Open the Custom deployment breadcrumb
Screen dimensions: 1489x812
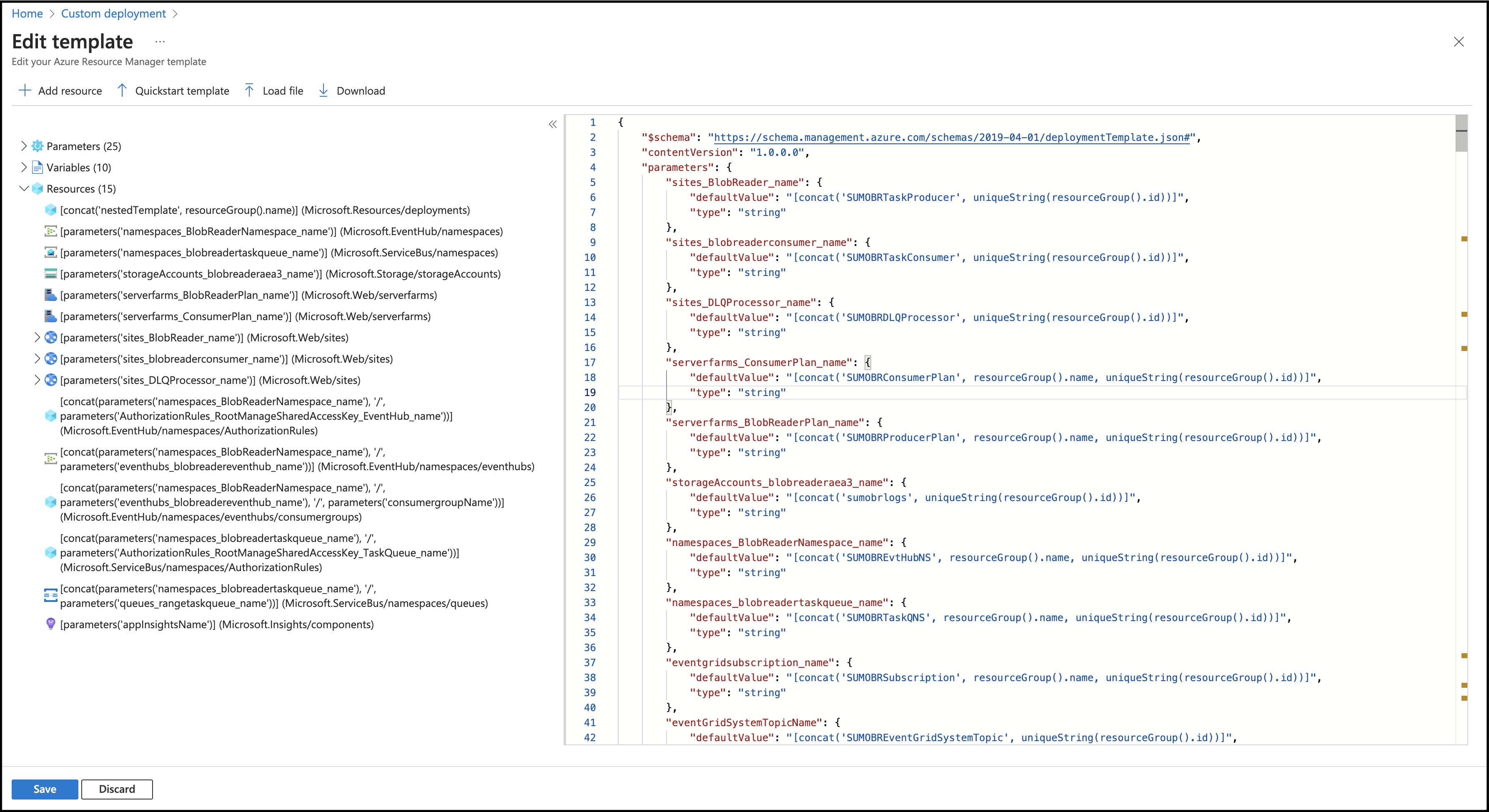click(x=113, y=13)
